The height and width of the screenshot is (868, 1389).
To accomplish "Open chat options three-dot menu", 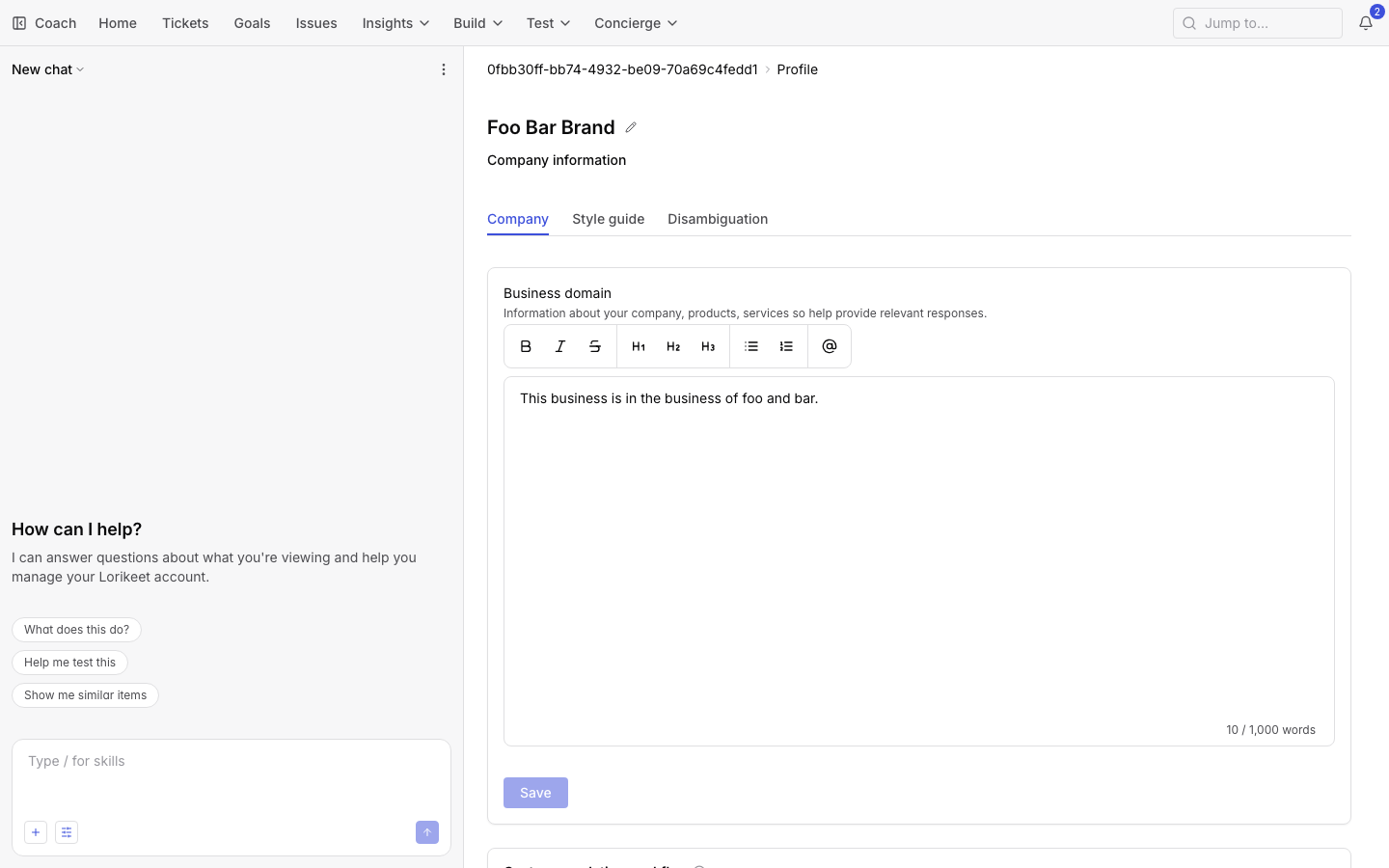I will click(444, 69).
